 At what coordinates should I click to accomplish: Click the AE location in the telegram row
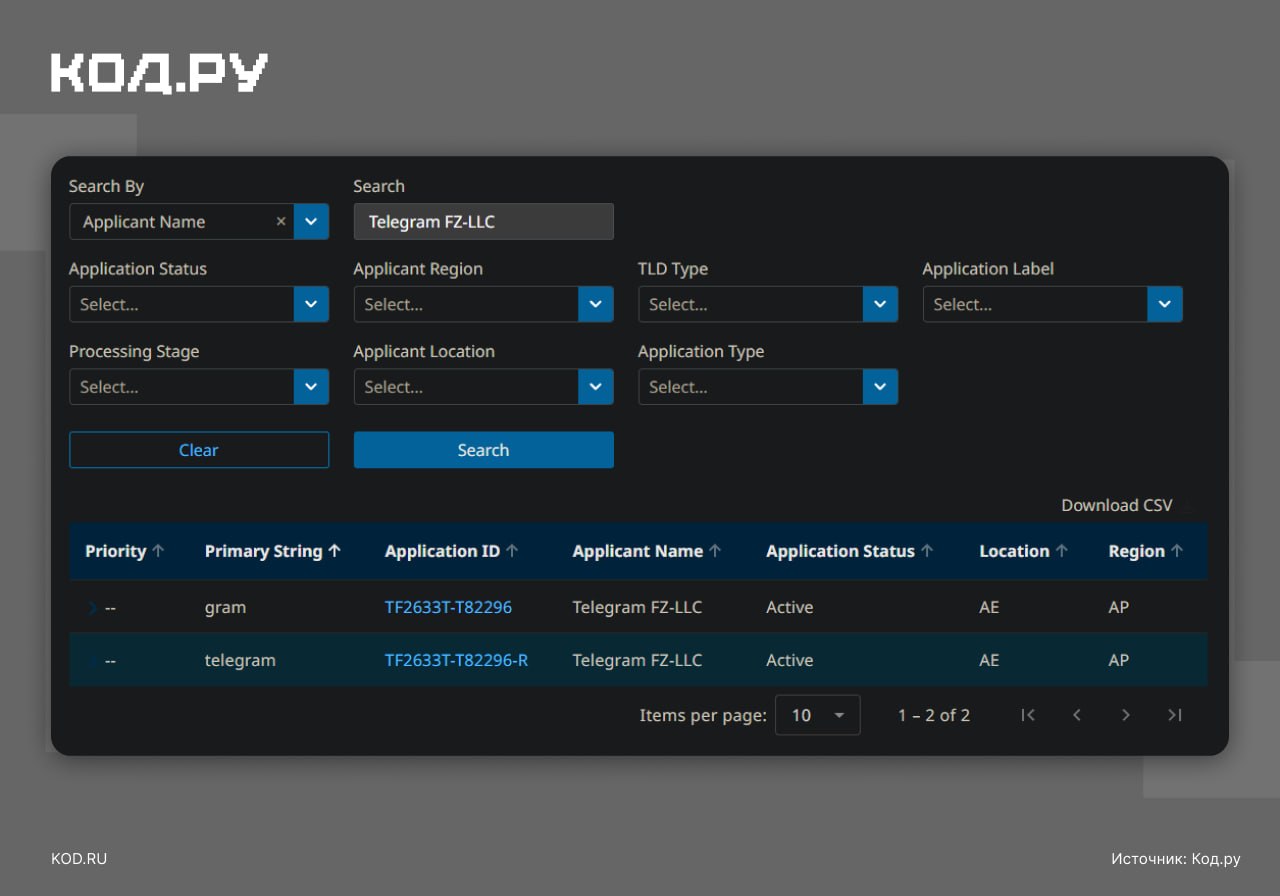pyautogui.click(x=989, y=660)
